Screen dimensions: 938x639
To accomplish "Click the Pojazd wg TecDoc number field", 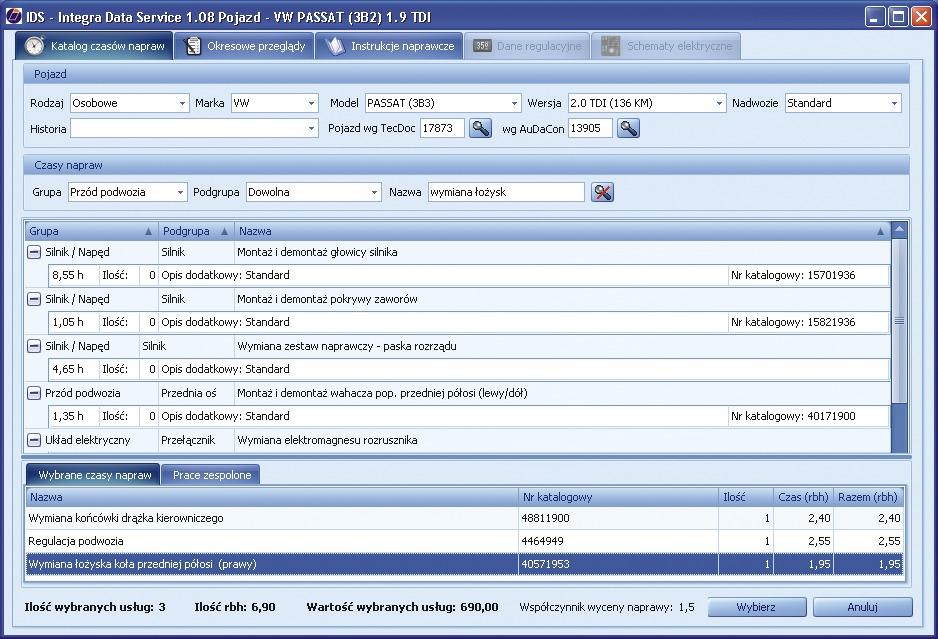I will 442,128.
